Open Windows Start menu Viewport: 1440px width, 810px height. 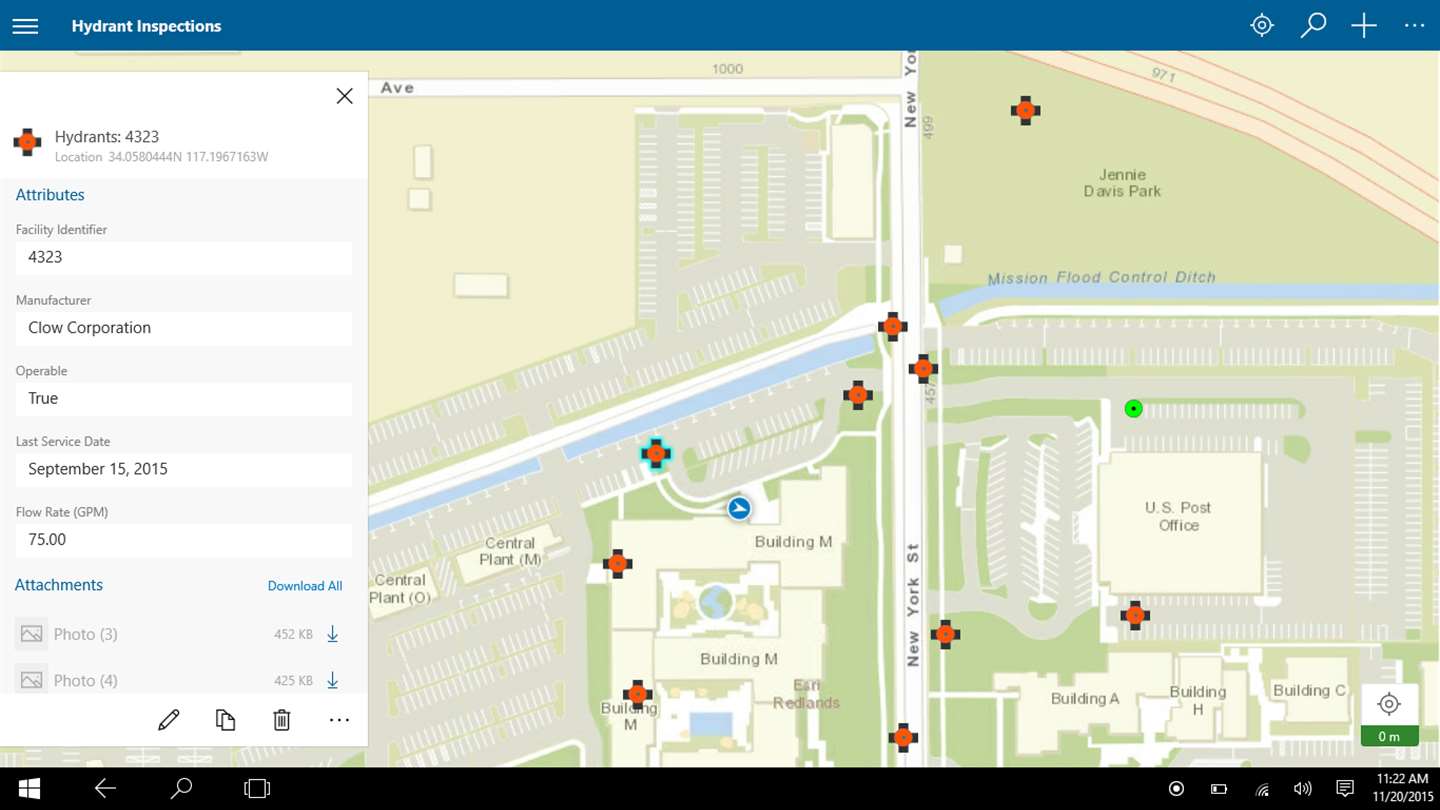coord(29,789)
